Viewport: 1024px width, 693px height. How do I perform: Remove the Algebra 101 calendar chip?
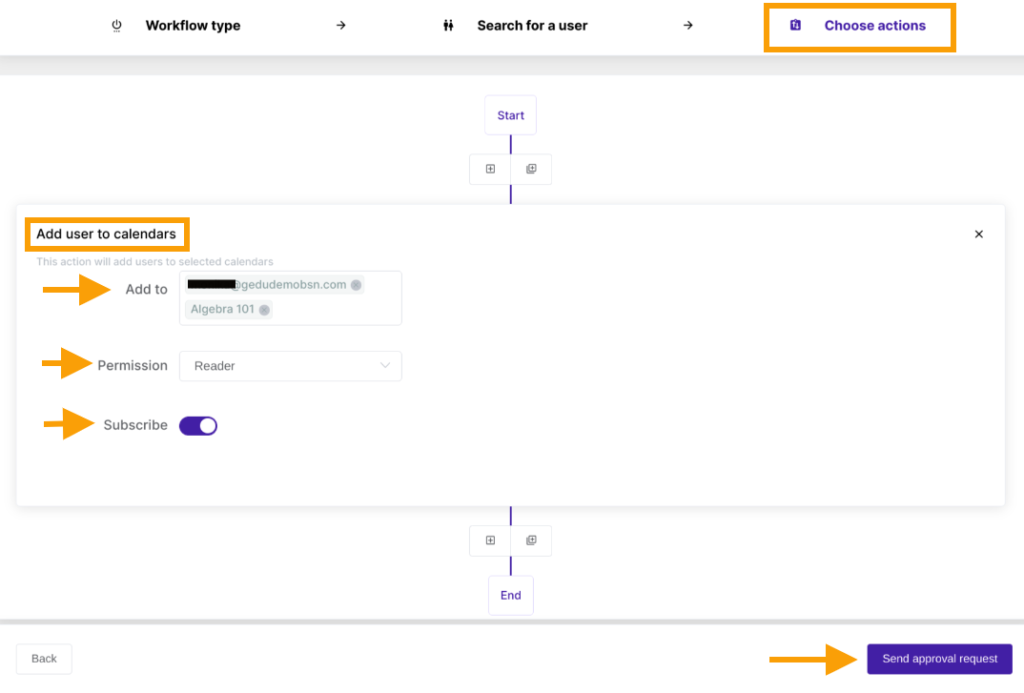click(264, 310)
